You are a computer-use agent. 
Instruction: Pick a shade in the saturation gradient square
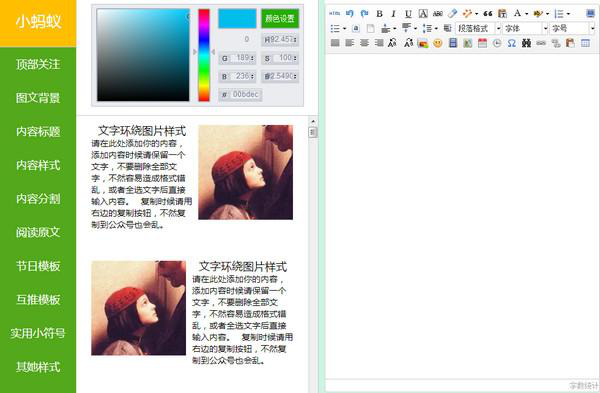(143, 55)
